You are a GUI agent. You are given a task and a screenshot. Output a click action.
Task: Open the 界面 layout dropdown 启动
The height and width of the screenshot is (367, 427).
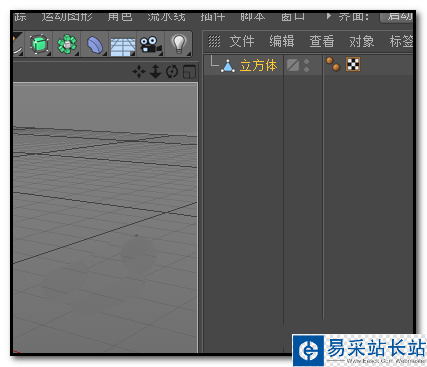pyautogui.click(x=397, y=17)
